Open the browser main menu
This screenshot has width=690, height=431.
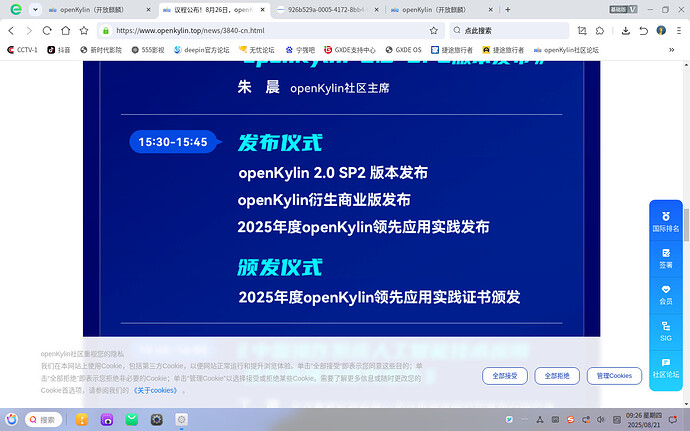(x=679, y=30)
